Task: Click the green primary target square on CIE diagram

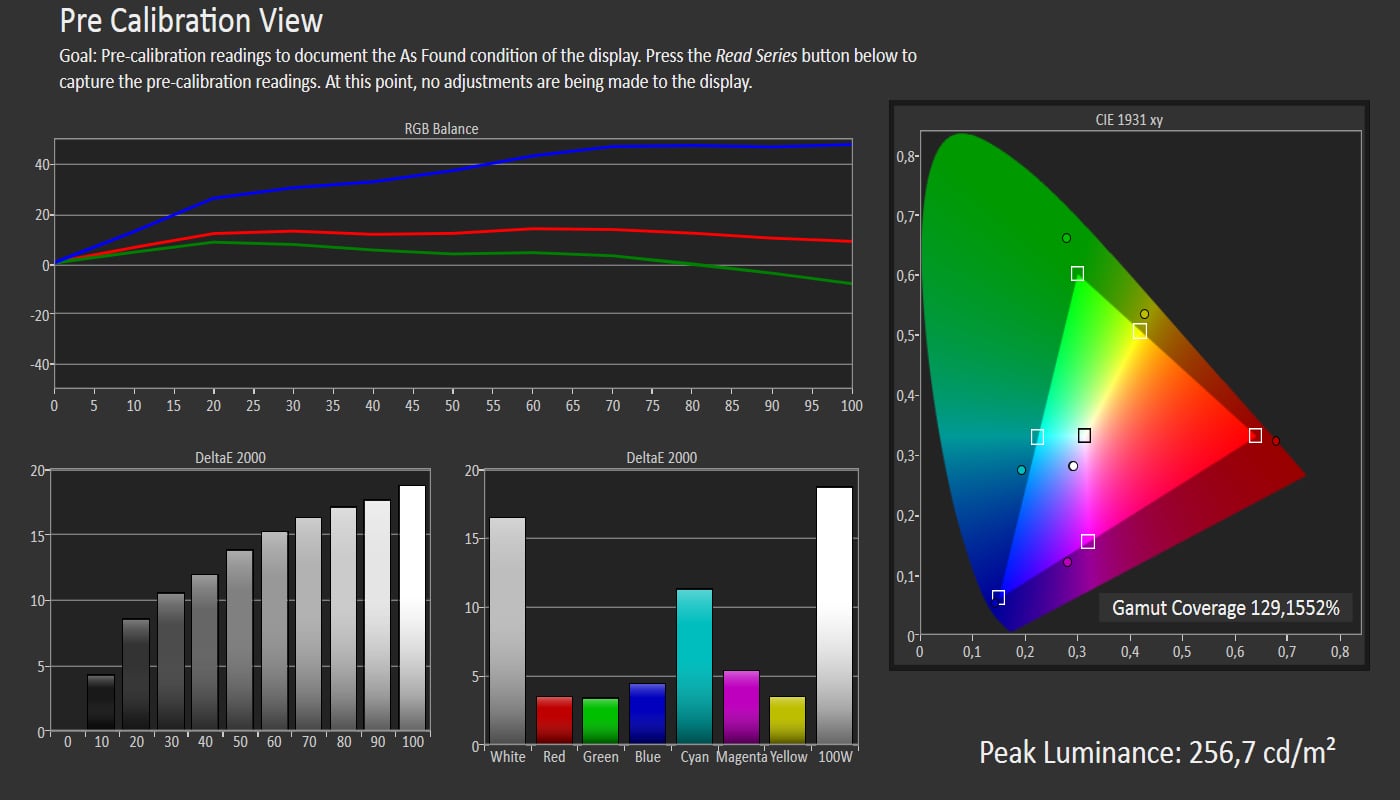Action: 1077,272
